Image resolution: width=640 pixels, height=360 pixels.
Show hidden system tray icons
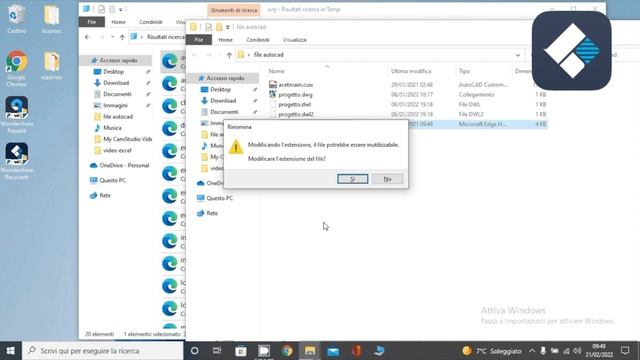[x=531, y=351]
